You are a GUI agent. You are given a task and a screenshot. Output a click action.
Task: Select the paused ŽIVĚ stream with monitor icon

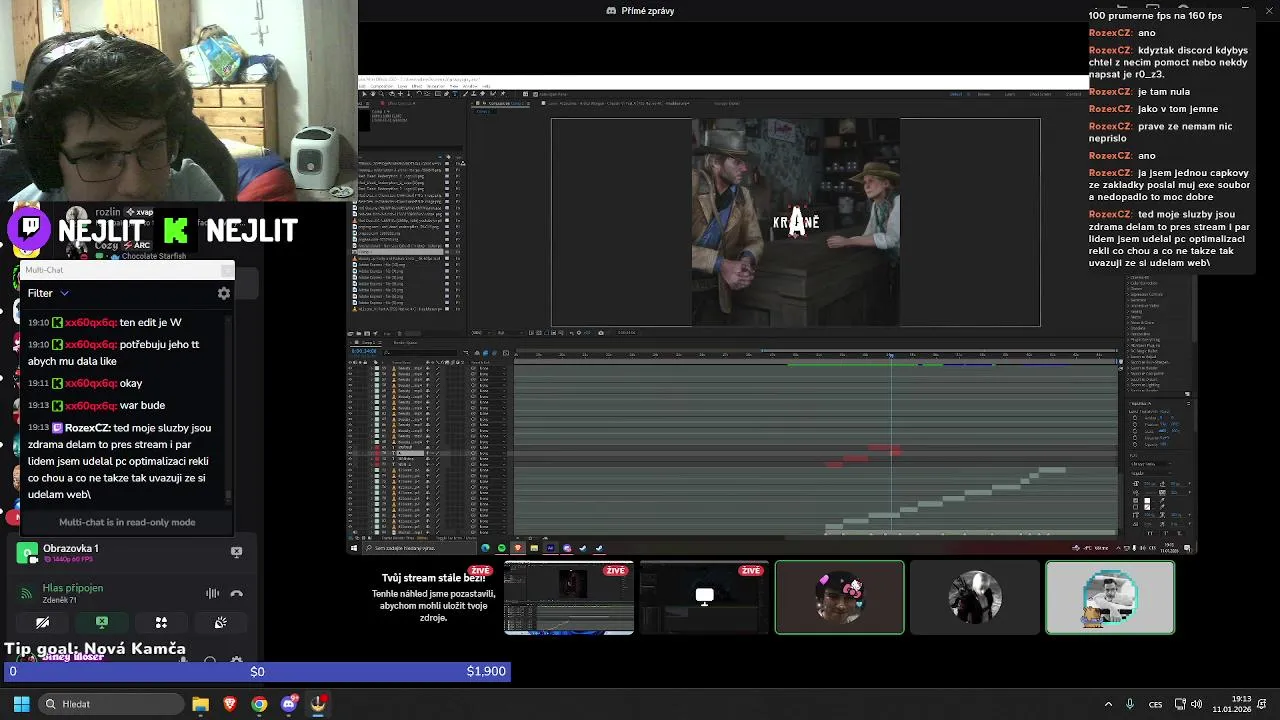(704, 597)
